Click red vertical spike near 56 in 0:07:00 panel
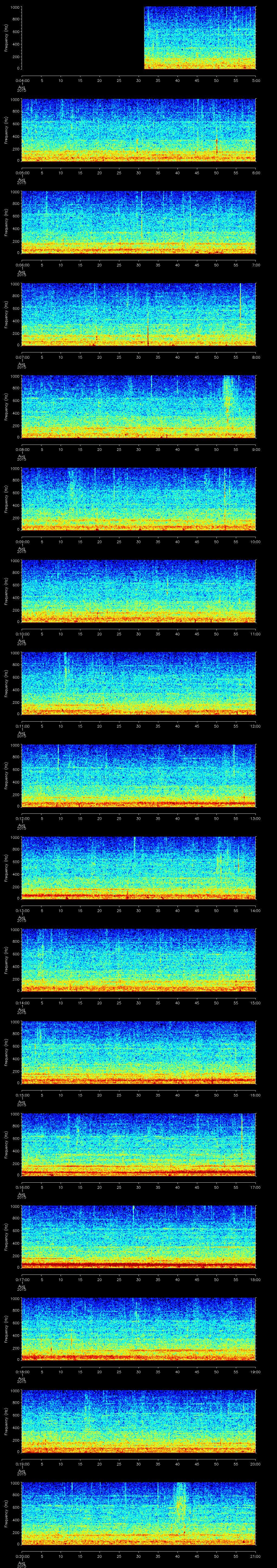The height and width of the screenshot is (1568, 277). coord(240,301)
